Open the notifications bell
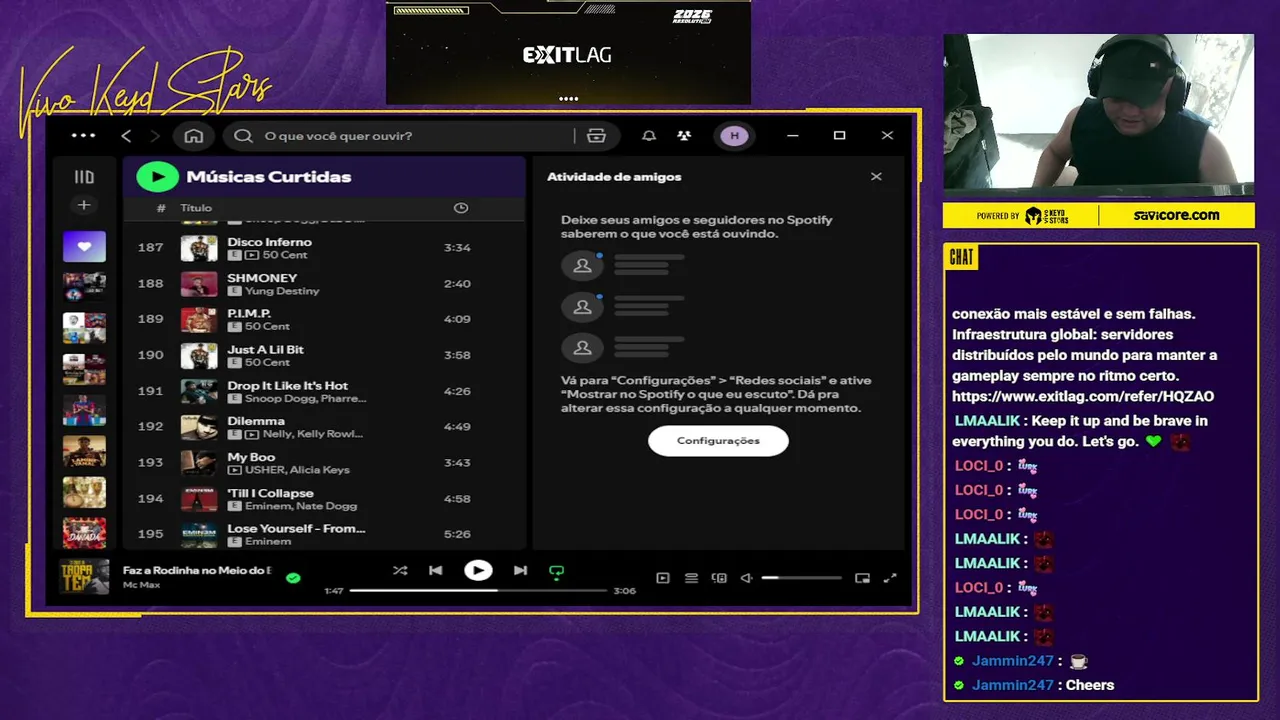The height and width of the screenshot is (720, 1280). pos(649,136)
